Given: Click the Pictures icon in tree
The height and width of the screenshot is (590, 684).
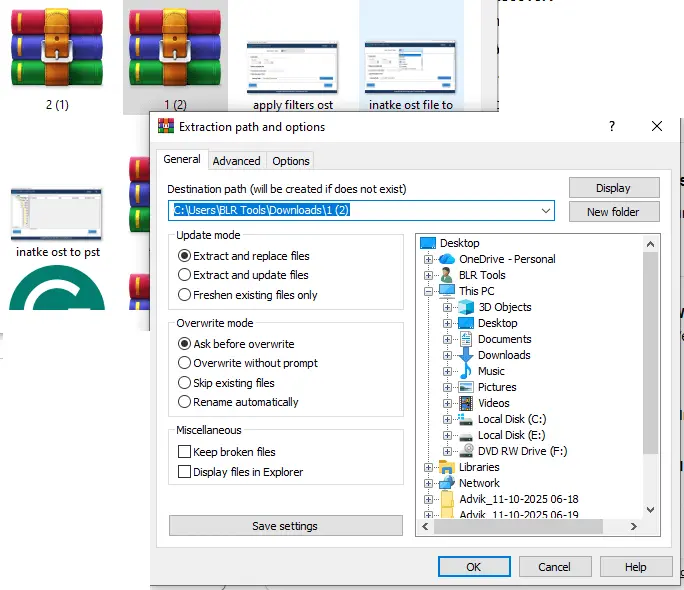Looking at the screenshot, I should pyautogui.click(x=466, y=387).
